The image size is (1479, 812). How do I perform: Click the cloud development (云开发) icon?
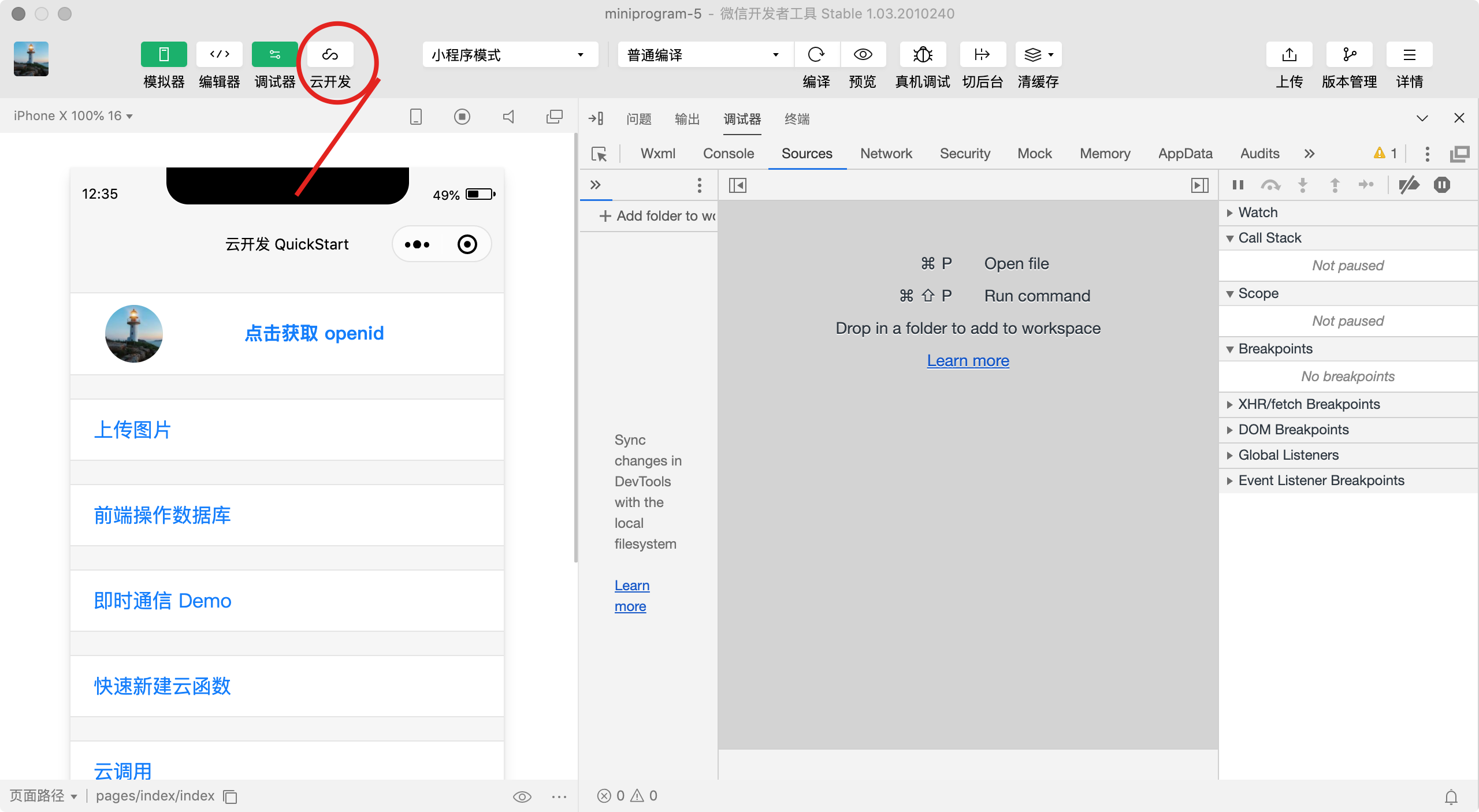pyautogui.click(x=330, y=55)
